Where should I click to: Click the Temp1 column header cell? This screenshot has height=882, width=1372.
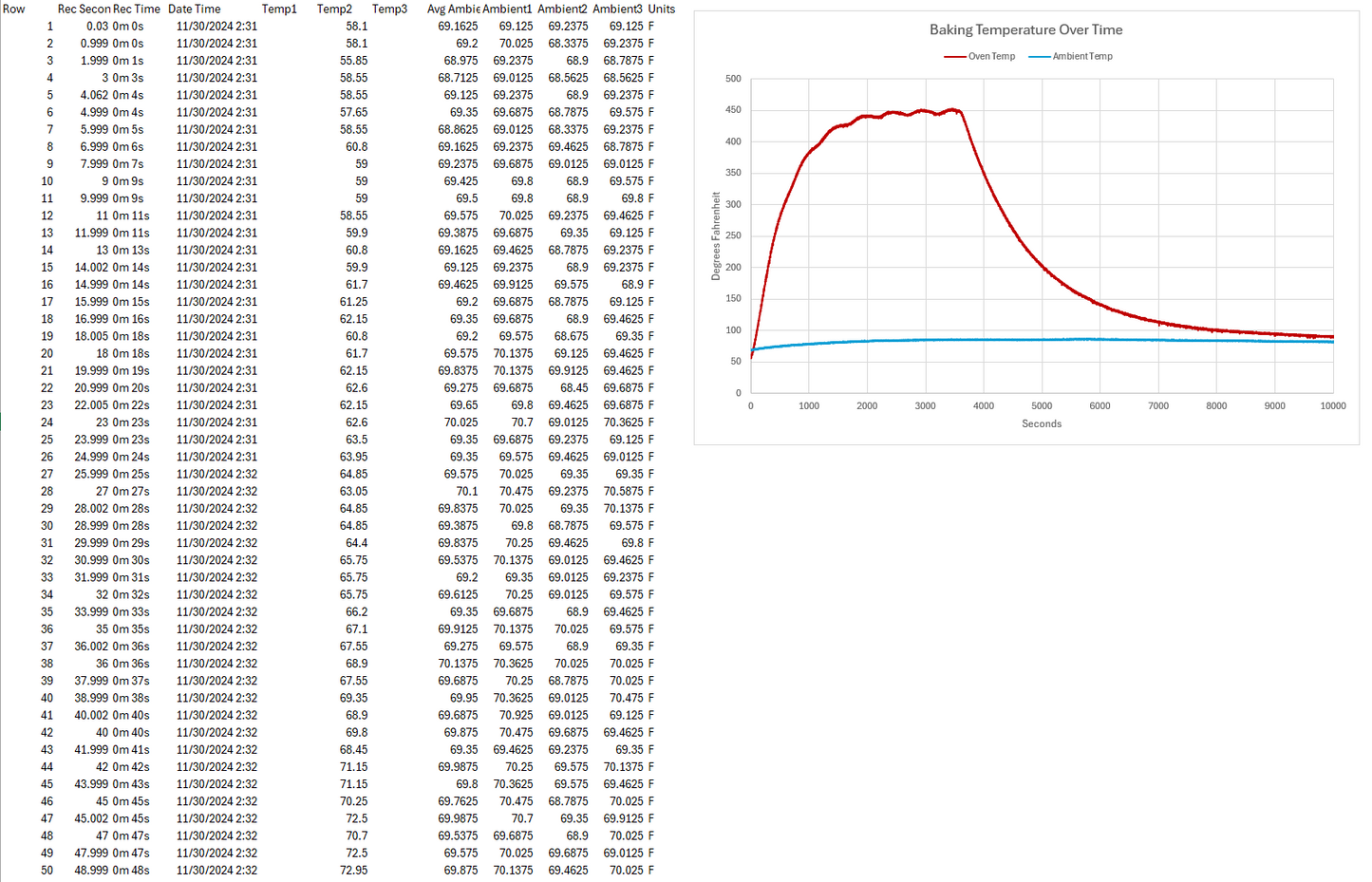point(279,9)
